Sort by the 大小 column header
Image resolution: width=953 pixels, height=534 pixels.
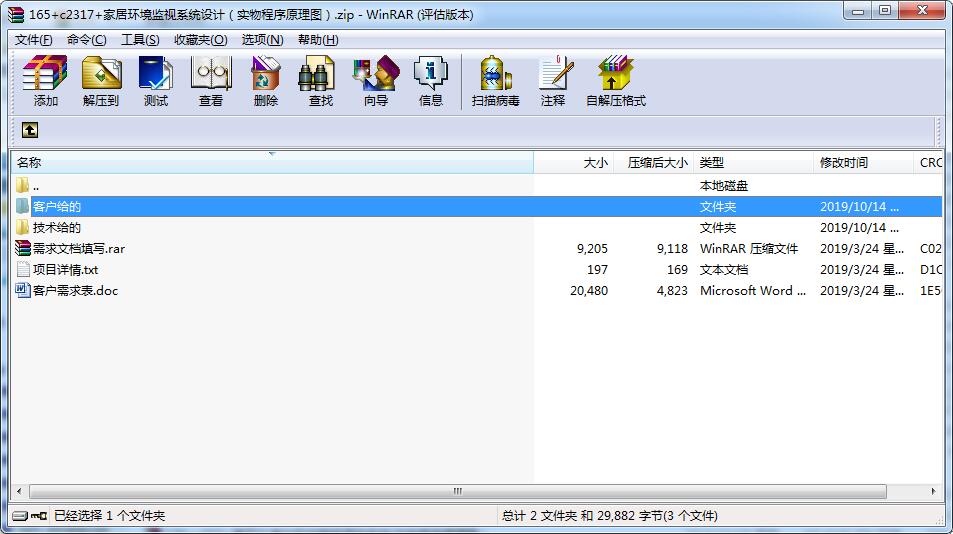click(574, 163)
